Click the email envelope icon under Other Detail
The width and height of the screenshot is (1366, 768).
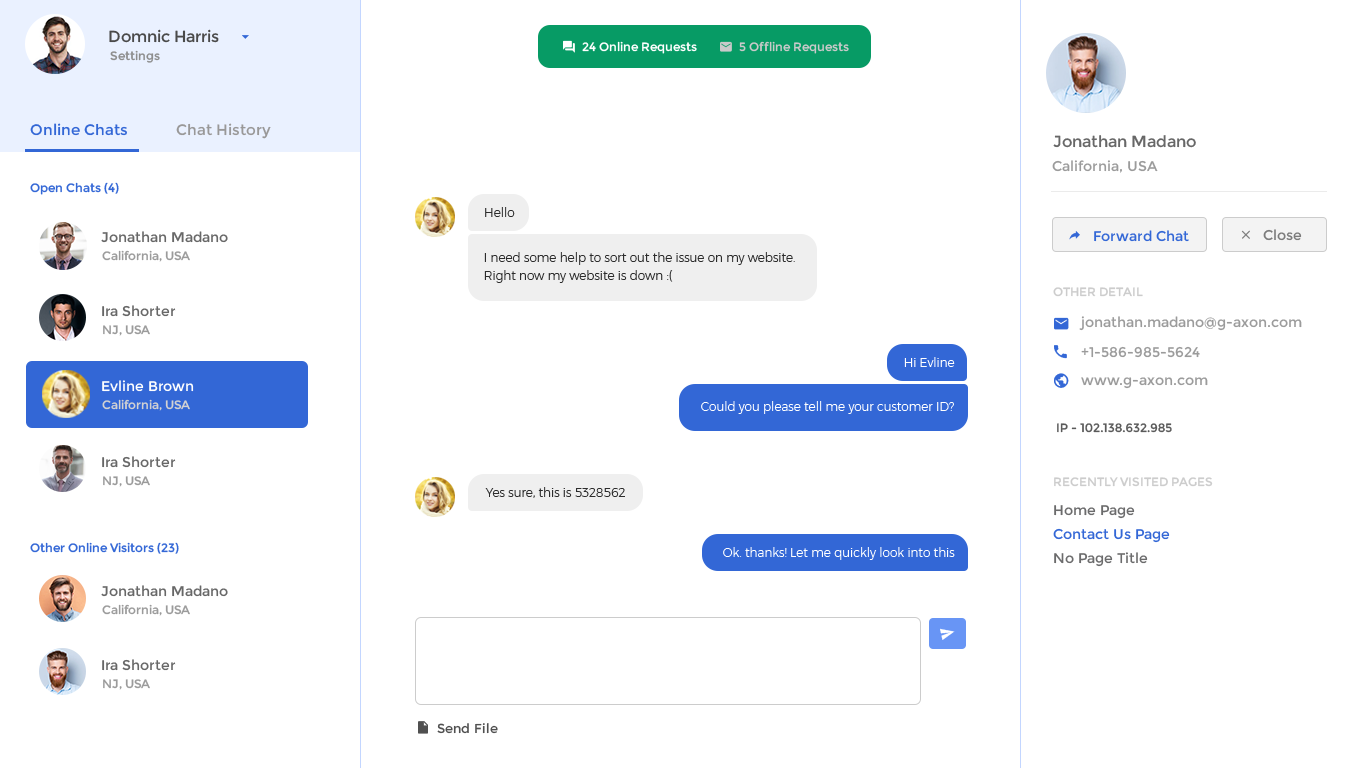click(1060, 323)
